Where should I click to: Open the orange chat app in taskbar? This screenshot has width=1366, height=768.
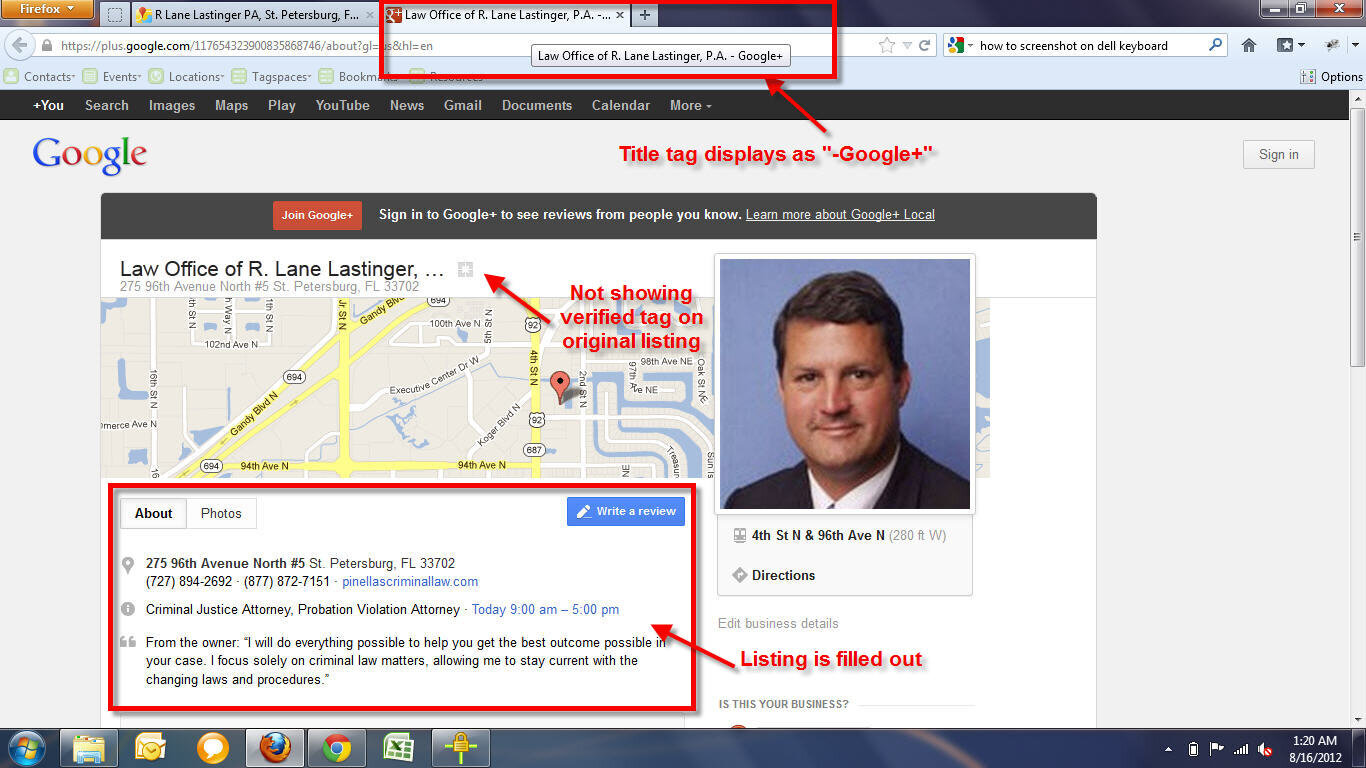(213, 748)
